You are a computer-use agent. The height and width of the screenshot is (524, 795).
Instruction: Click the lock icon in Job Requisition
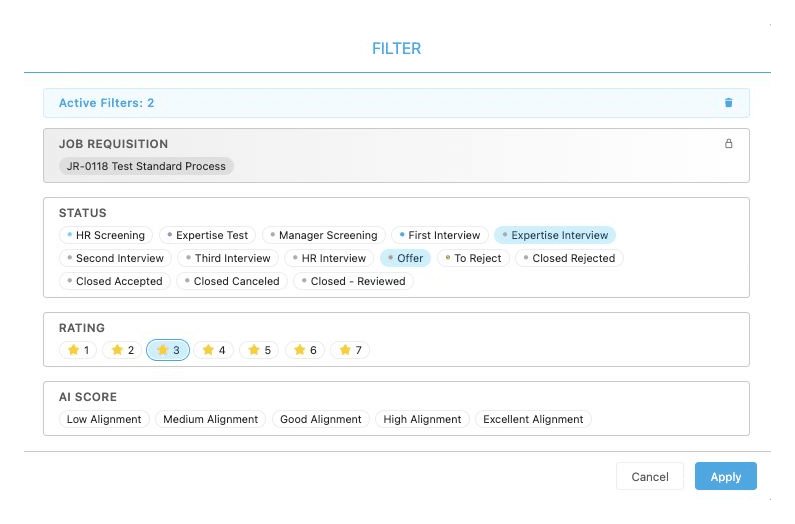728,144
